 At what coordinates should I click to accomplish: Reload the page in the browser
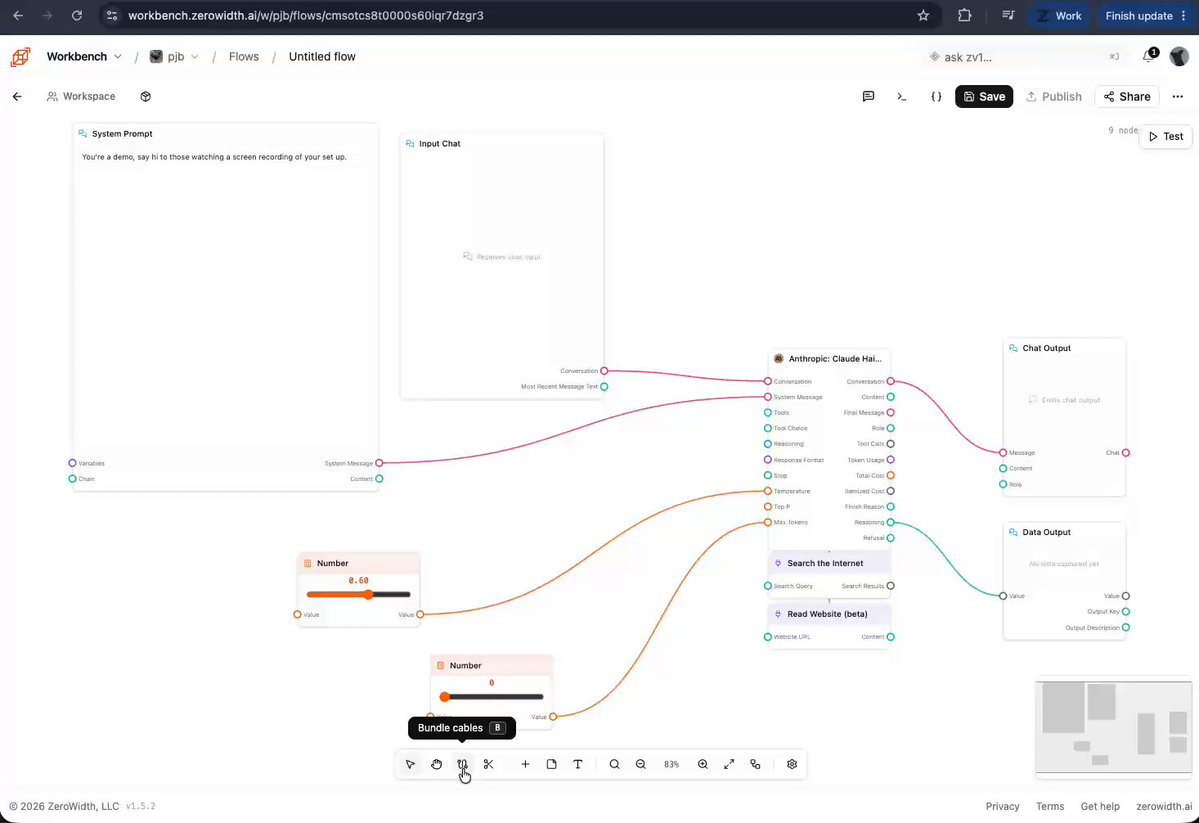pos(76,15)
